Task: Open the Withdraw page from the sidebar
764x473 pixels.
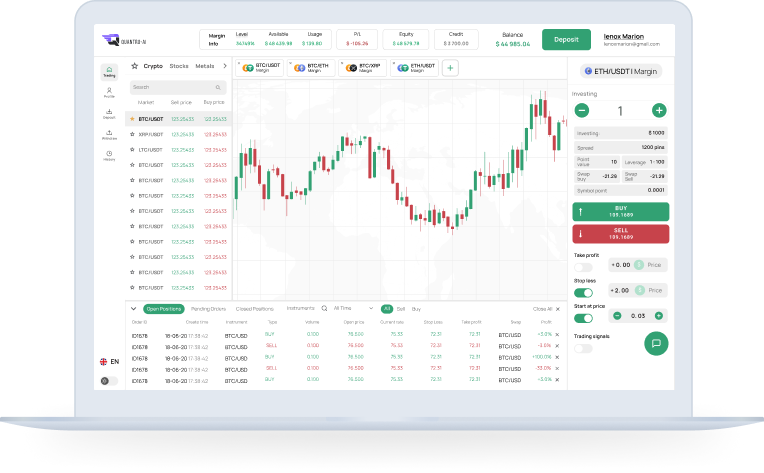Action: (x=108, y=134)
